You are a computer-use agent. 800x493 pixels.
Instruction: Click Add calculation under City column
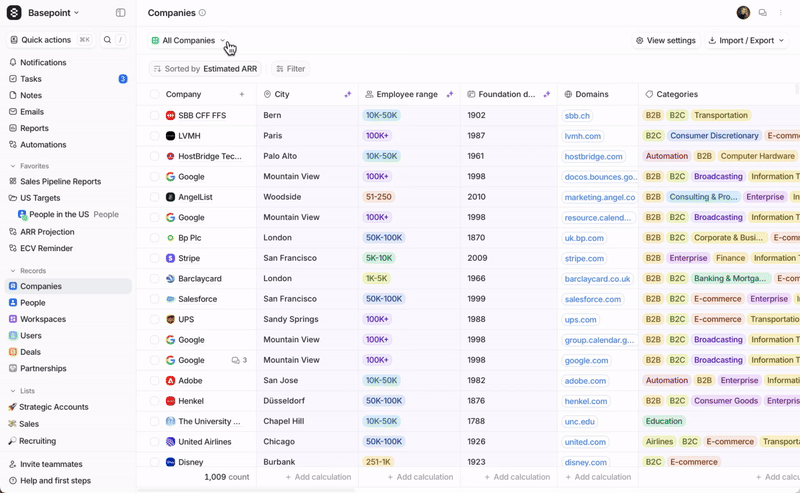tap(317, 477)
